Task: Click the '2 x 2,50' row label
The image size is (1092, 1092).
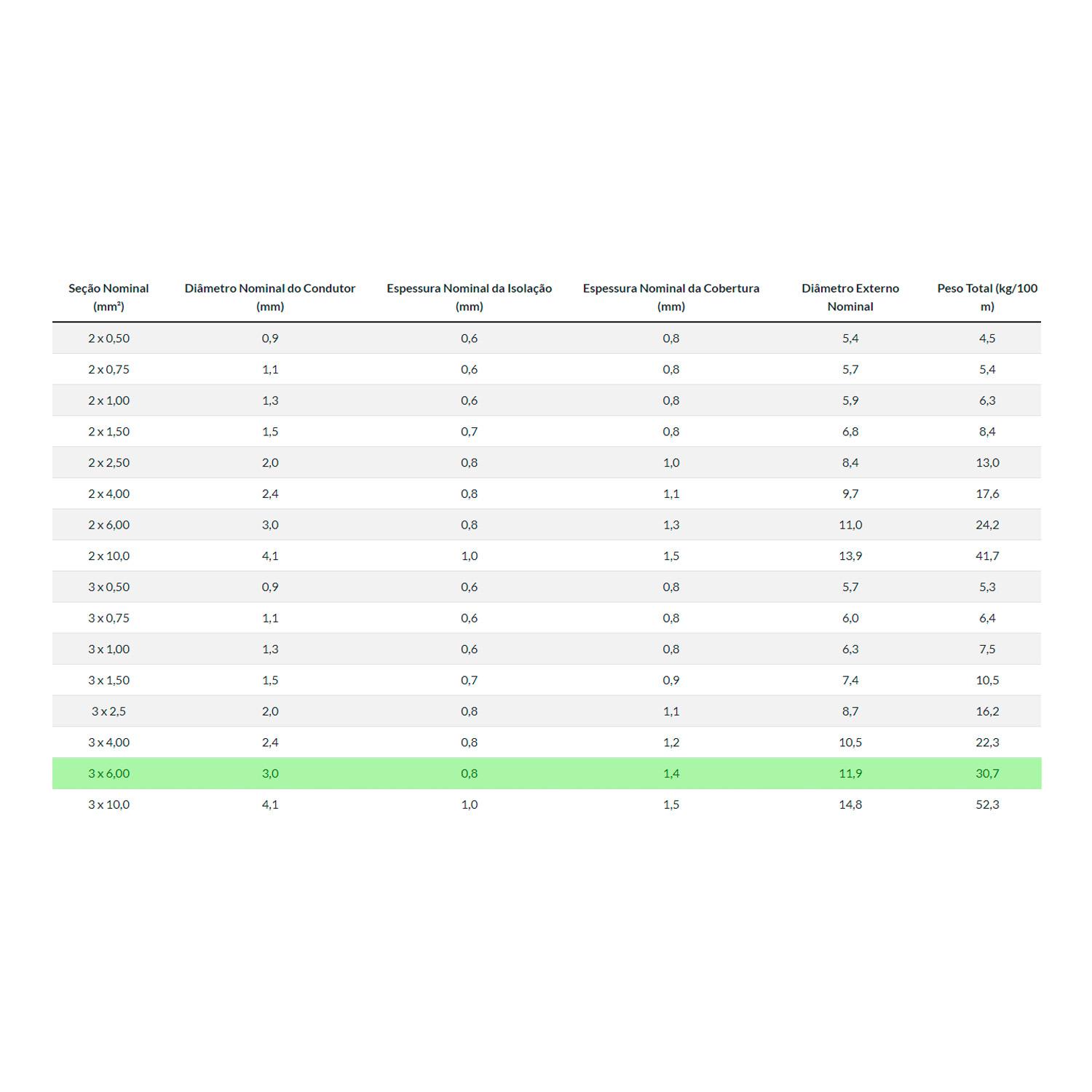Action: coord(108,462)
